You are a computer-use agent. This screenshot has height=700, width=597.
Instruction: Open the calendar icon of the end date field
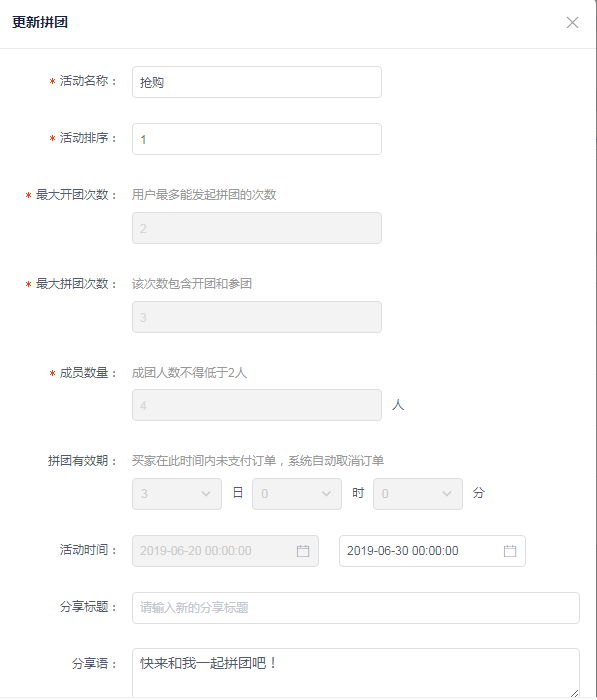pos(509,551)
